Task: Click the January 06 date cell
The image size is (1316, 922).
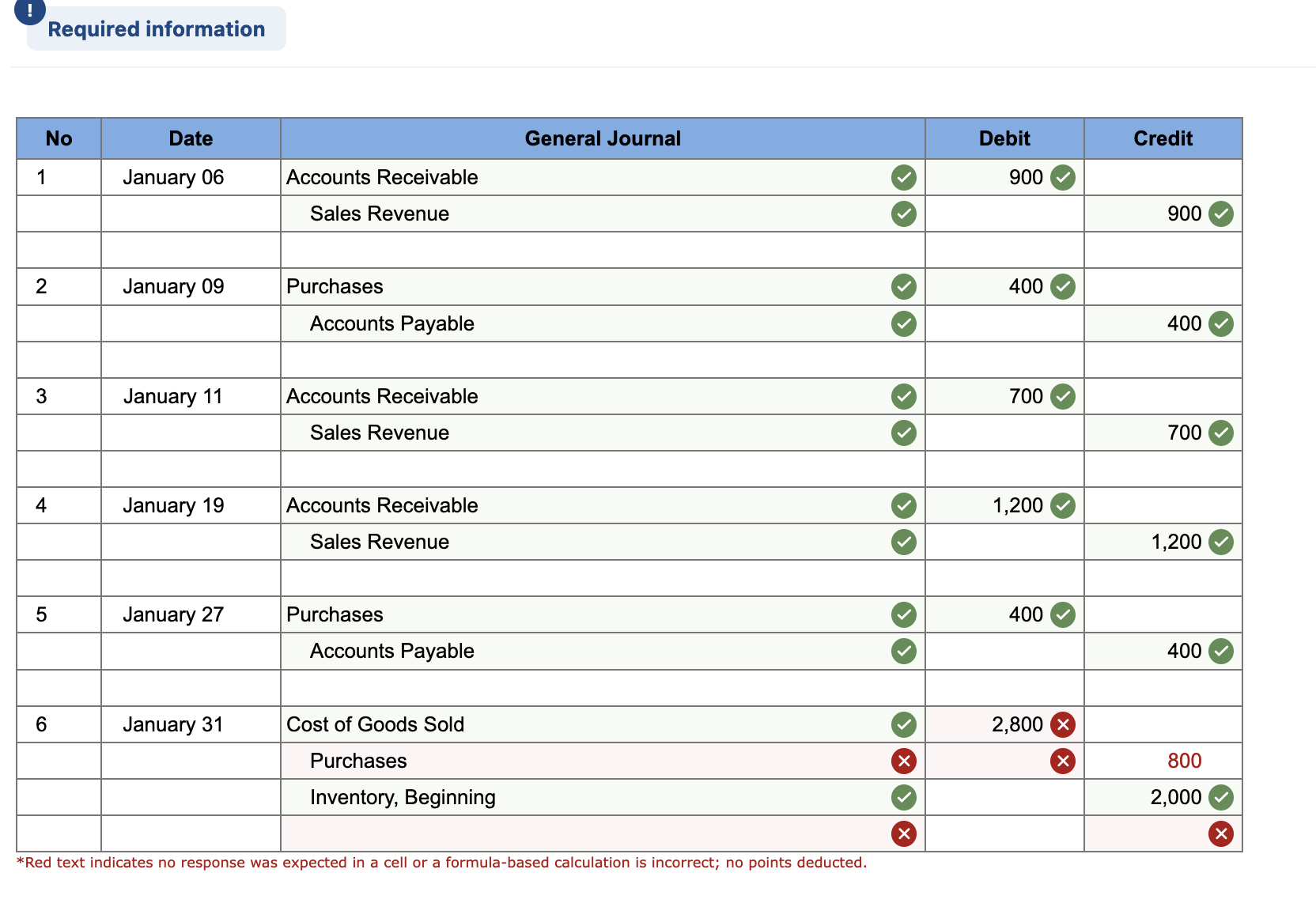Action: point(191,177)
